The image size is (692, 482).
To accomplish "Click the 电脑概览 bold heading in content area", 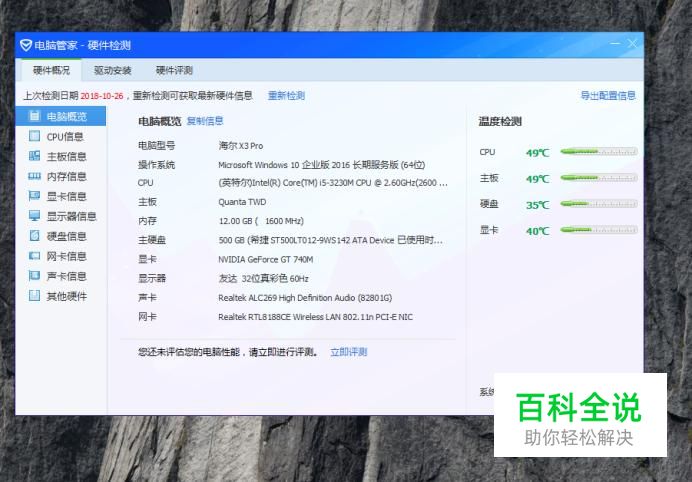I will [x=159, y=121].
